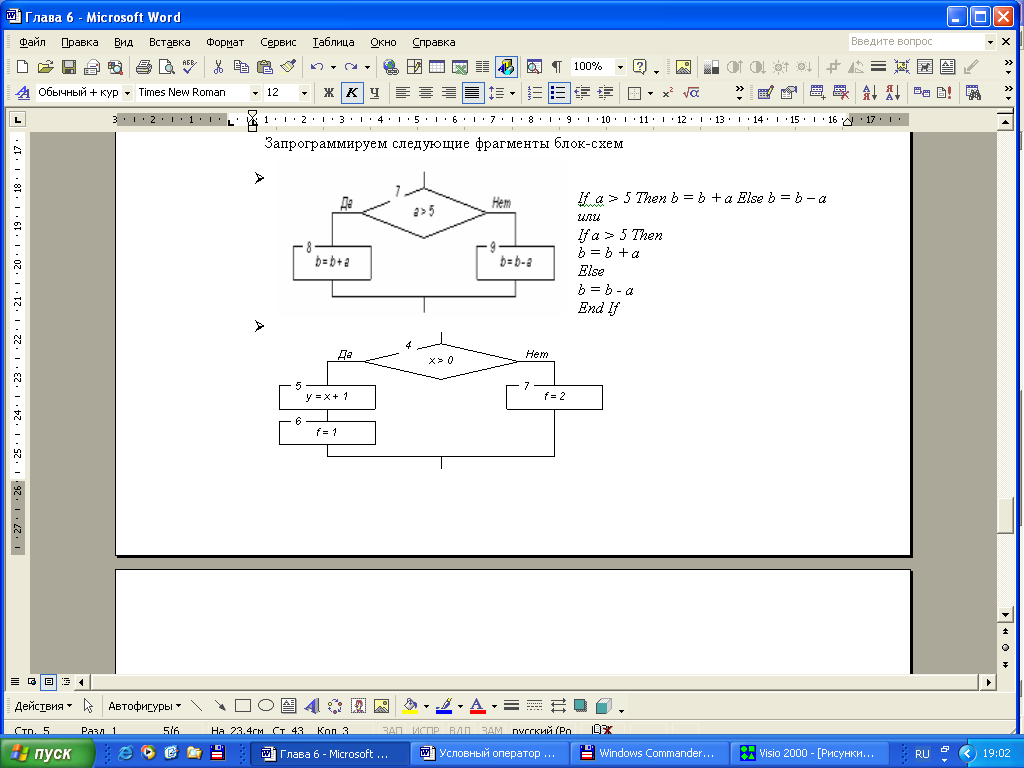Viewport: 1024px width, 768px height.
Task: Toggle show/hide paragraph marks ¶
Action: pyautogui.click(x=556, y=67)
